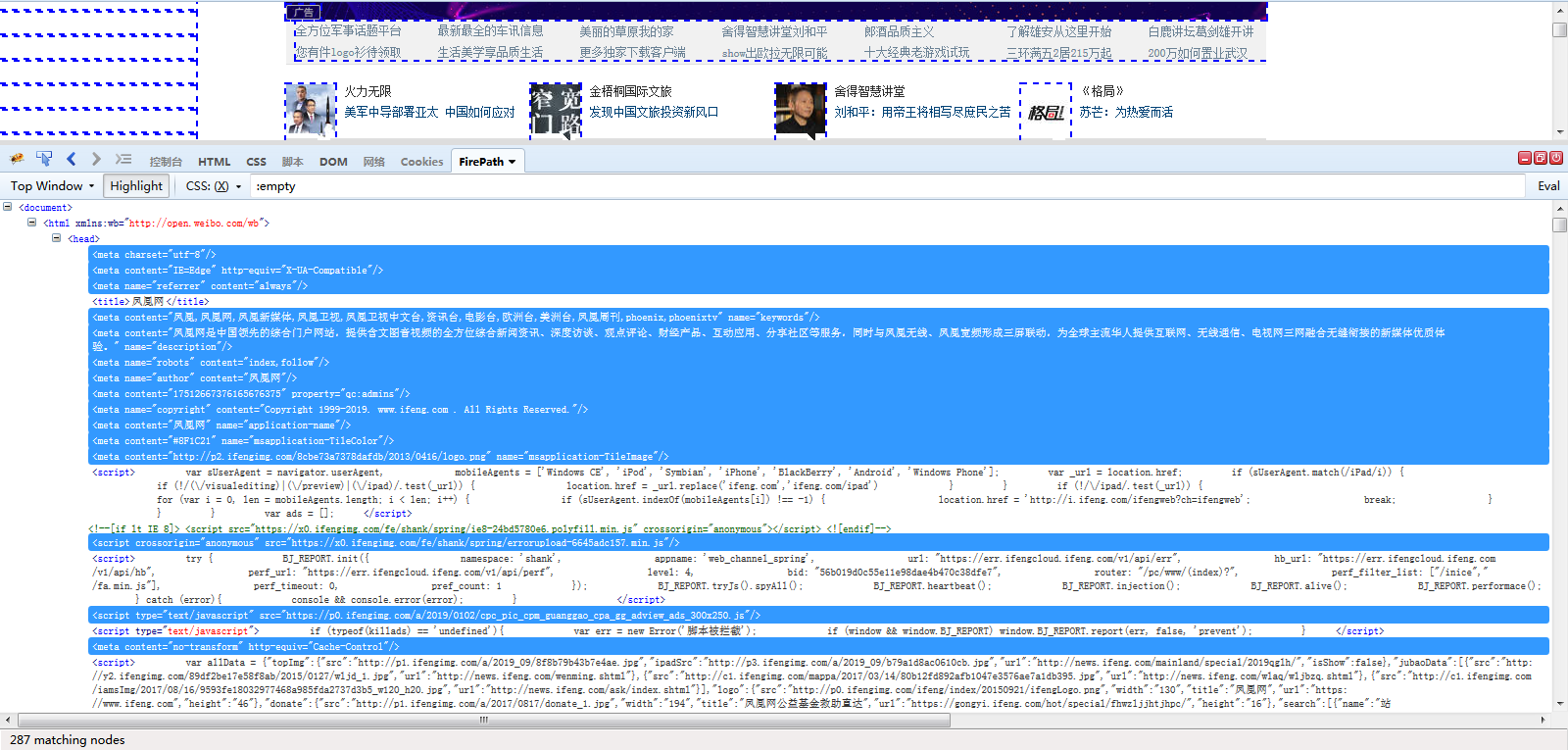Collapse the <head> node
This screenshot has width=1568, height=750.
click(x=56, y=238)
